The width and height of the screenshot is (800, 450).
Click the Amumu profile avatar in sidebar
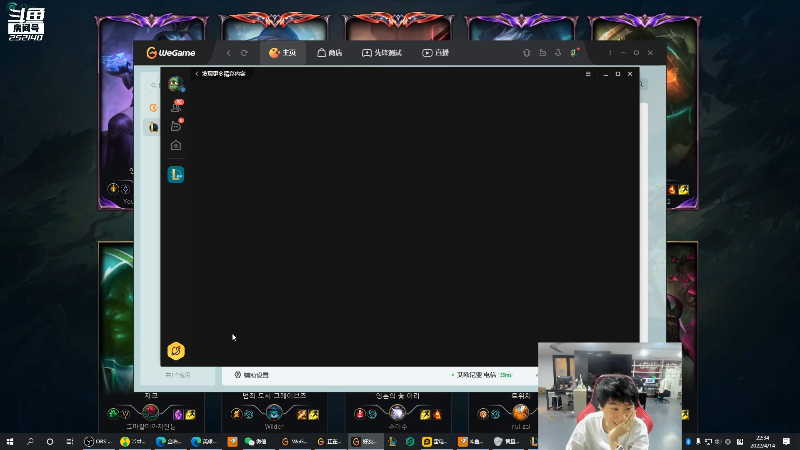(x=176, y=83)
